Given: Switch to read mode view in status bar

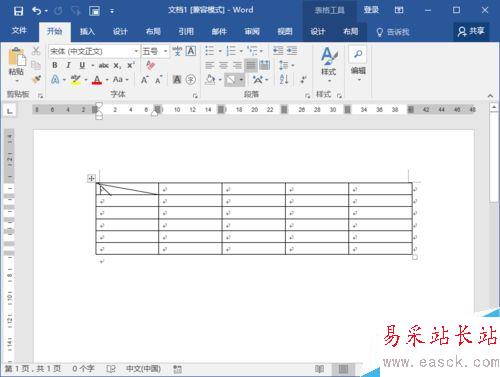Looking at the screenshot, I should [x=319, y=369].
